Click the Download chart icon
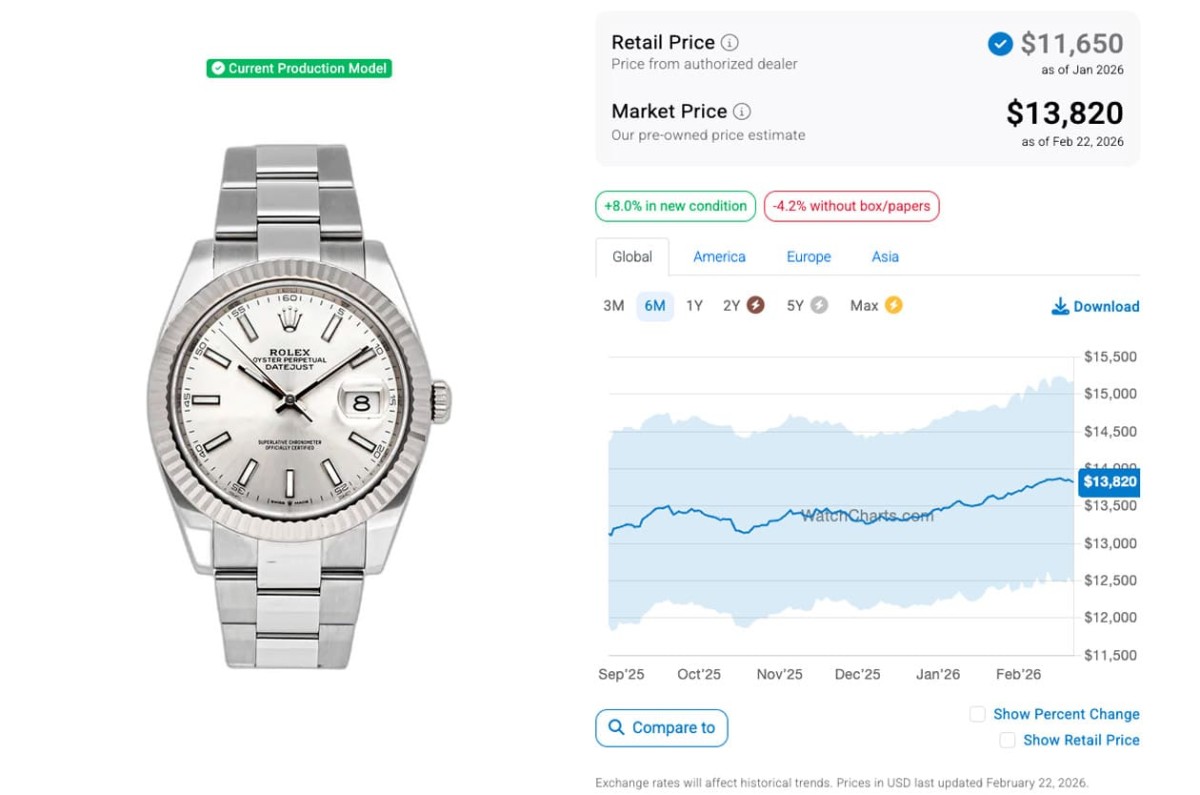The width and height of the screenshot is (1200, 795). tap(1060, 307)
